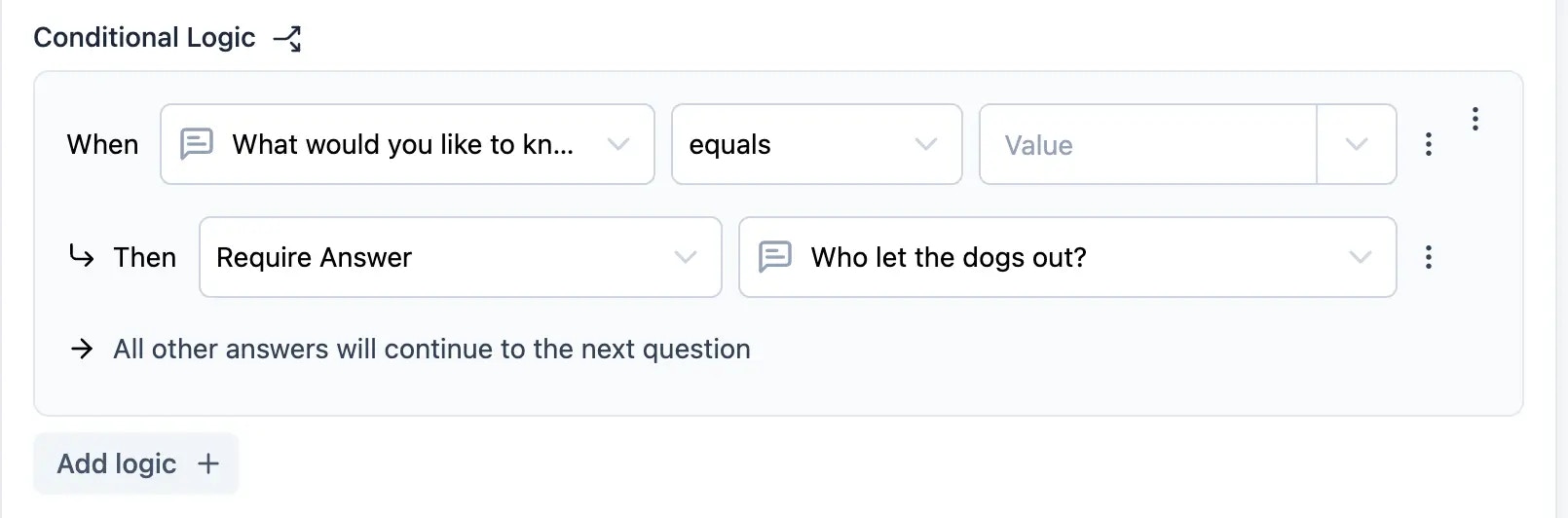Click the Conditional Logic branching arrows icon
Image resolution: width=1568 pixels, height=518 pixels.
pos(287,38)
